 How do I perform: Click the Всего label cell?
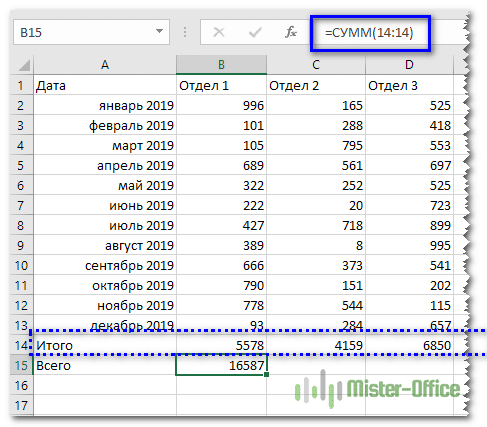(x=105, y=365)
